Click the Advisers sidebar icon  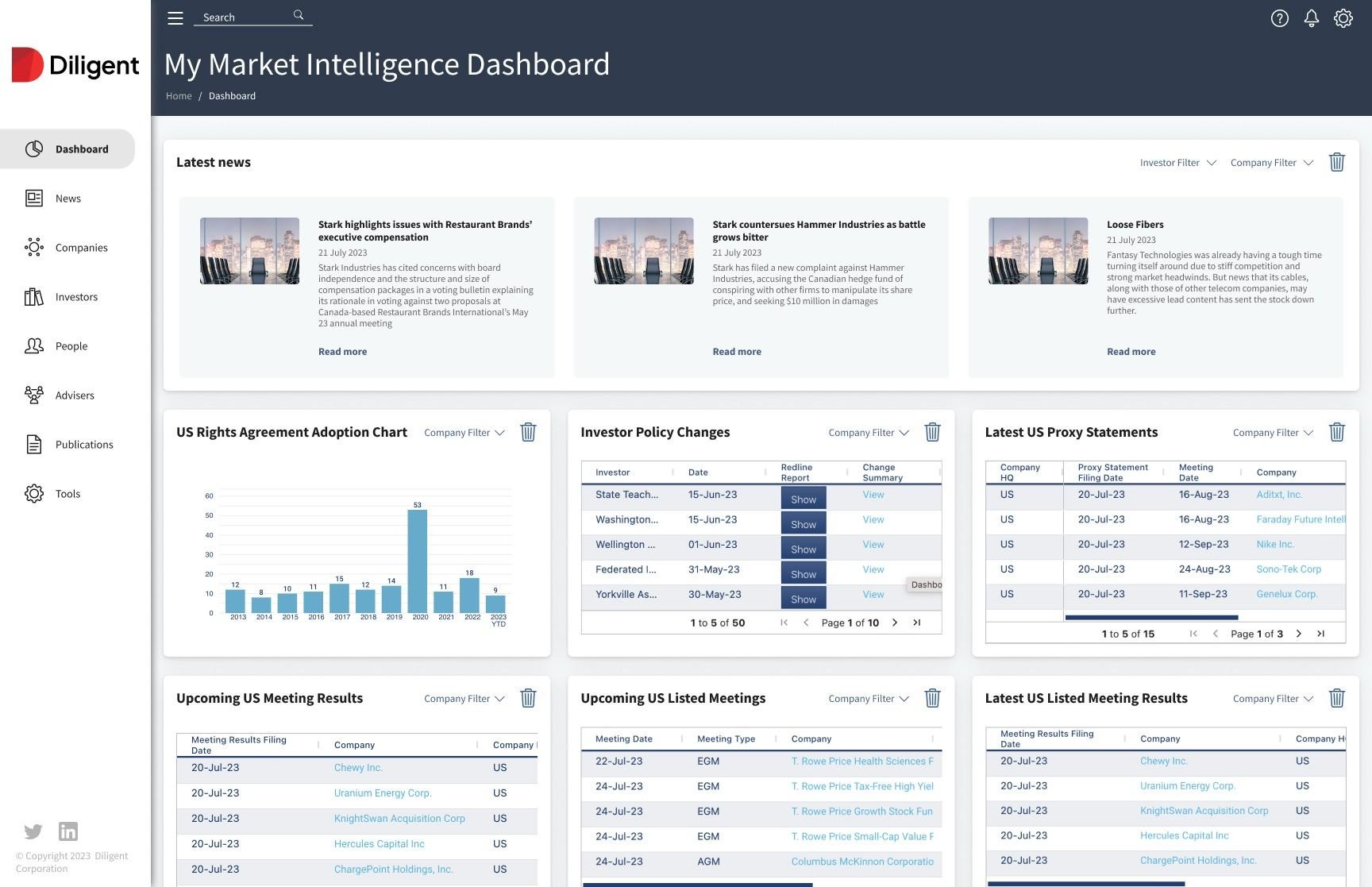pyautogui.click(x=34, y=395)
